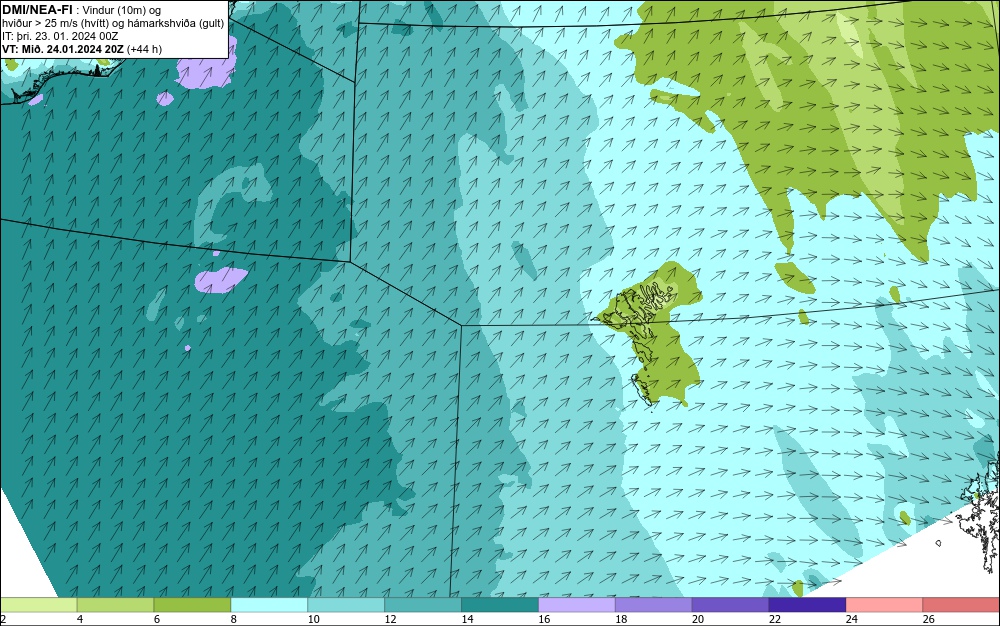
Task: Click the 14–16 m/s dark teal legend swatch
Action: 500,604
